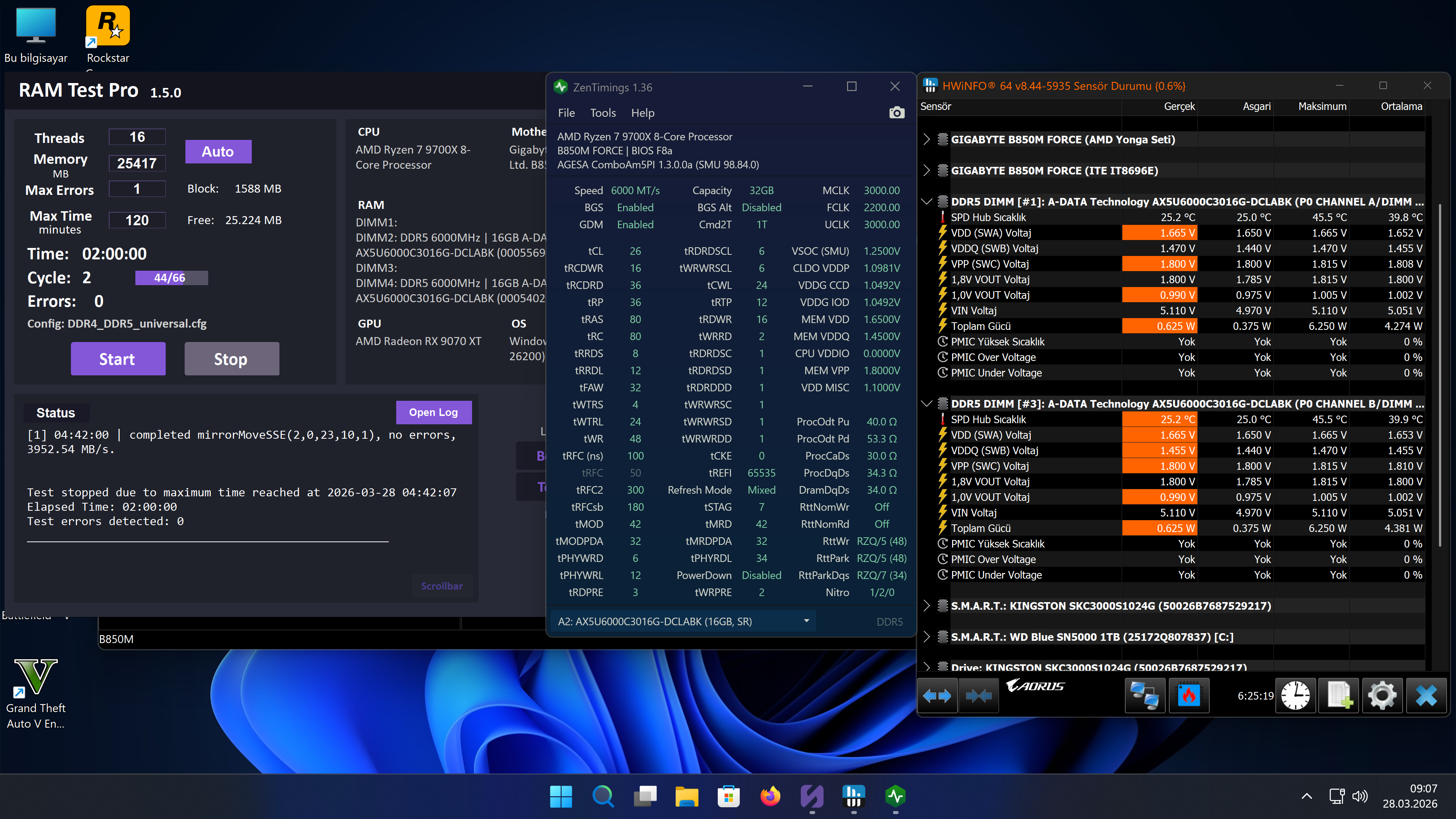The height and width of the screenshot is (819, 1456).
Task: Click HWiNFO expand columns arrows icon
Action: click(x=937, y=696)
